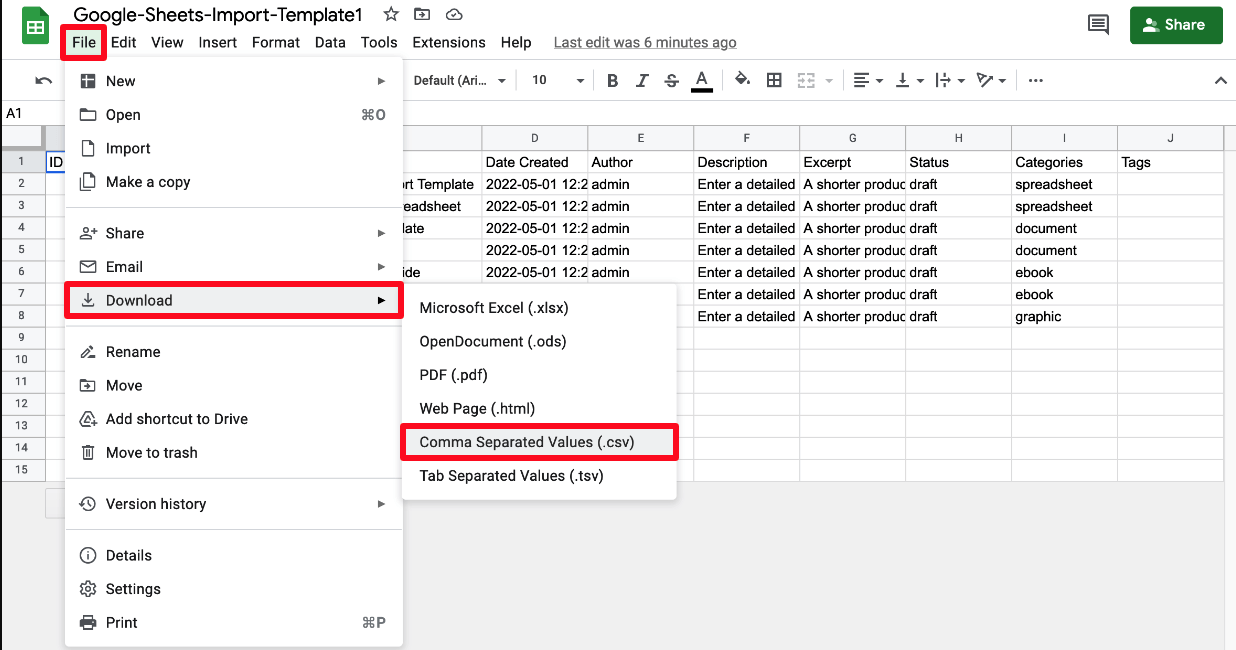
Task: Open the font family dropdown
Action: click(459, 81)
